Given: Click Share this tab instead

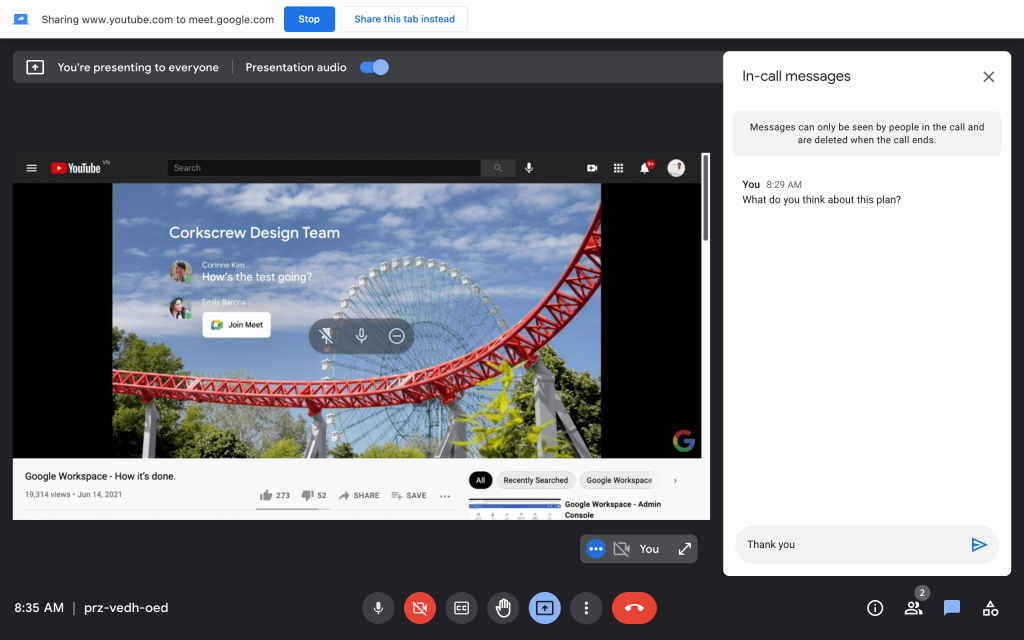Looking at the screenshot, I should [404, 19].
